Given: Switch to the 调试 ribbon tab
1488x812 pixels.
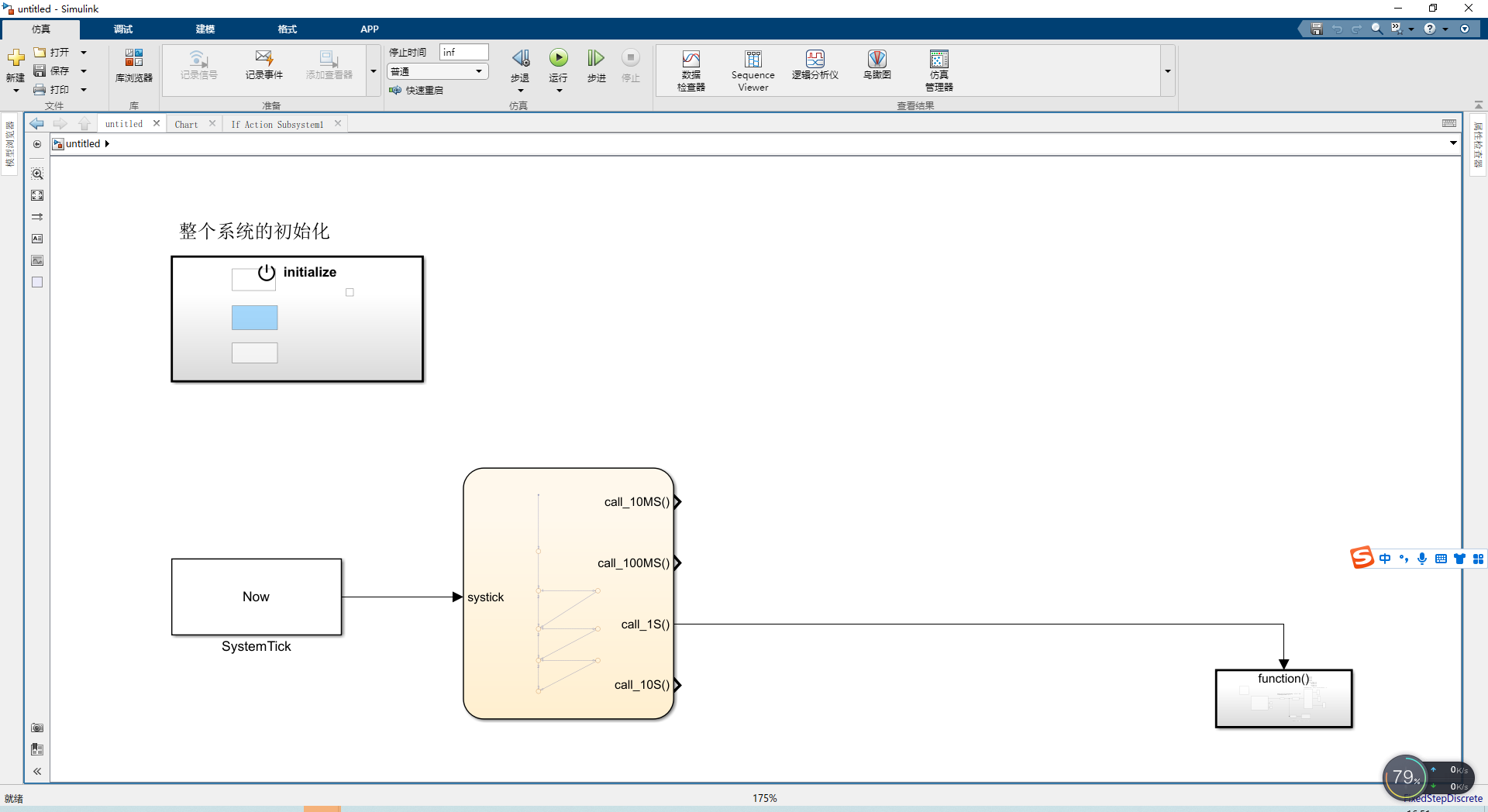Looking at the screenshot, I should (x=122, y=29).
